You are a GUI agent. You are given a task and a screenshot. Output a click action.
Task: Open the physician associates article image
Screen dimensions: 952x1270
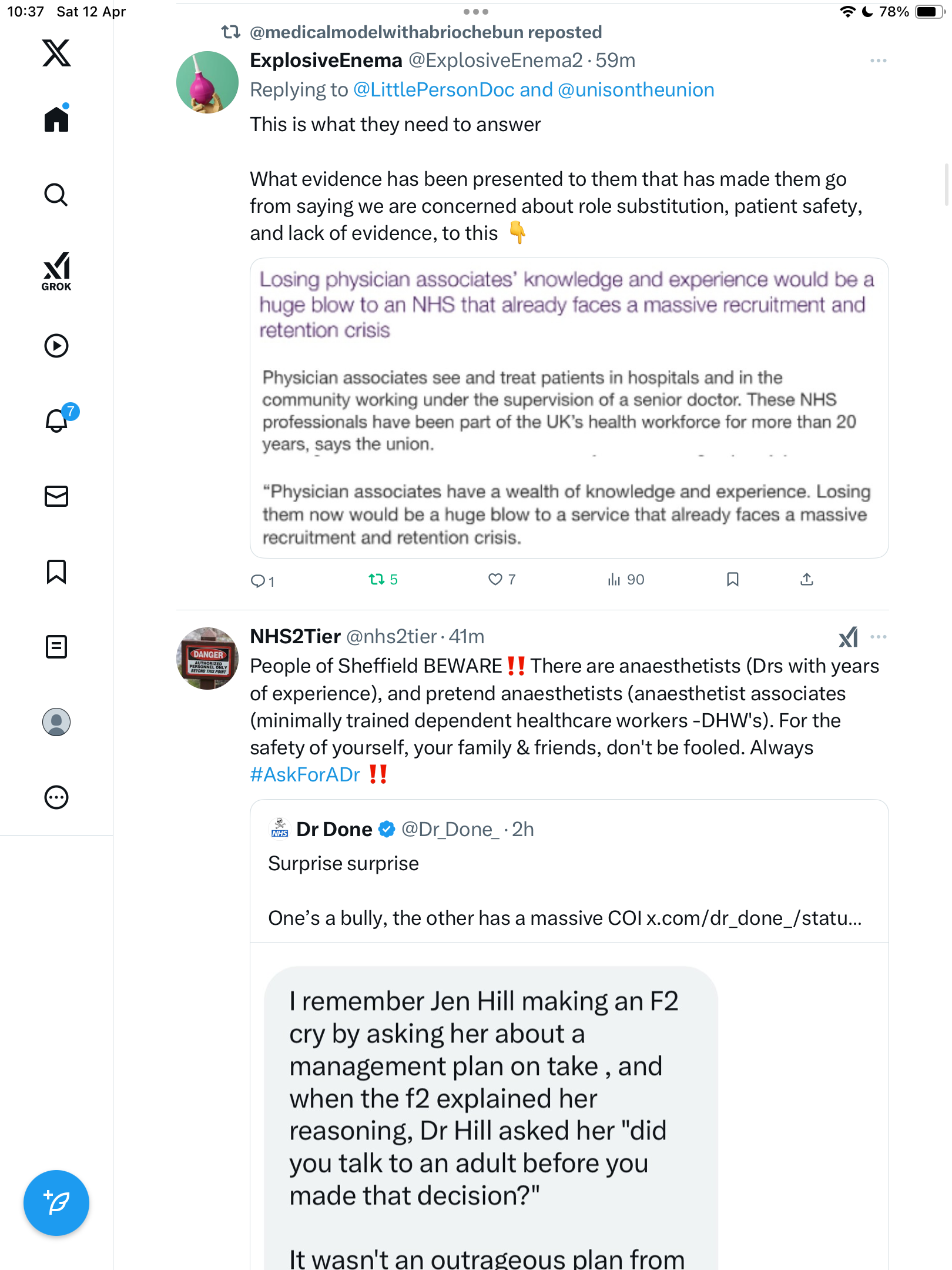(x=569, y=408)
